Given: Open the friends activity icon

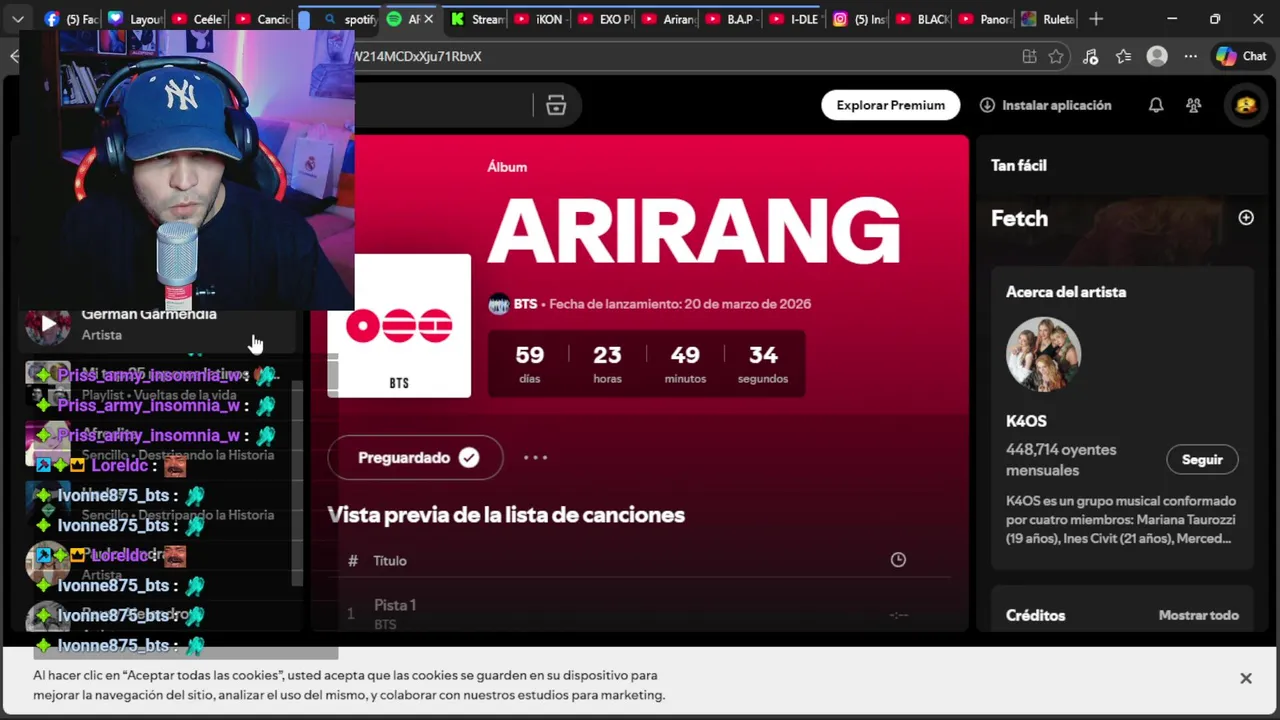Looking at the screenshot, I should pyautogui.click(x=1193, y=105).
